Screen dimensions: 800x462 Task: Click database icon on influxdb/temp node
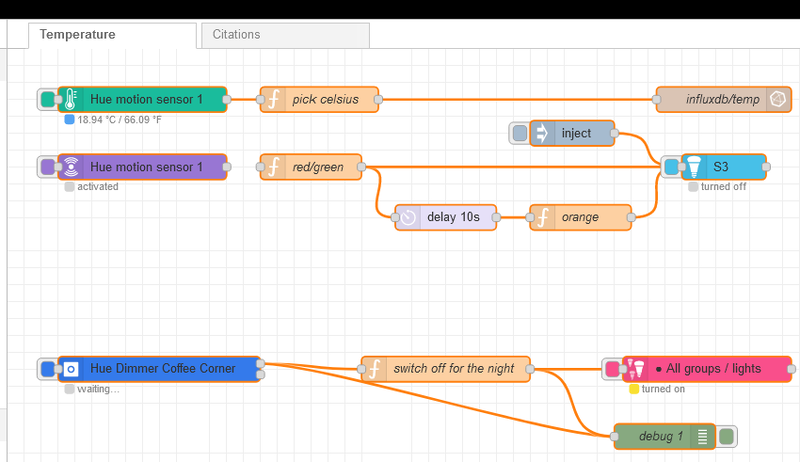click(778, 99)
